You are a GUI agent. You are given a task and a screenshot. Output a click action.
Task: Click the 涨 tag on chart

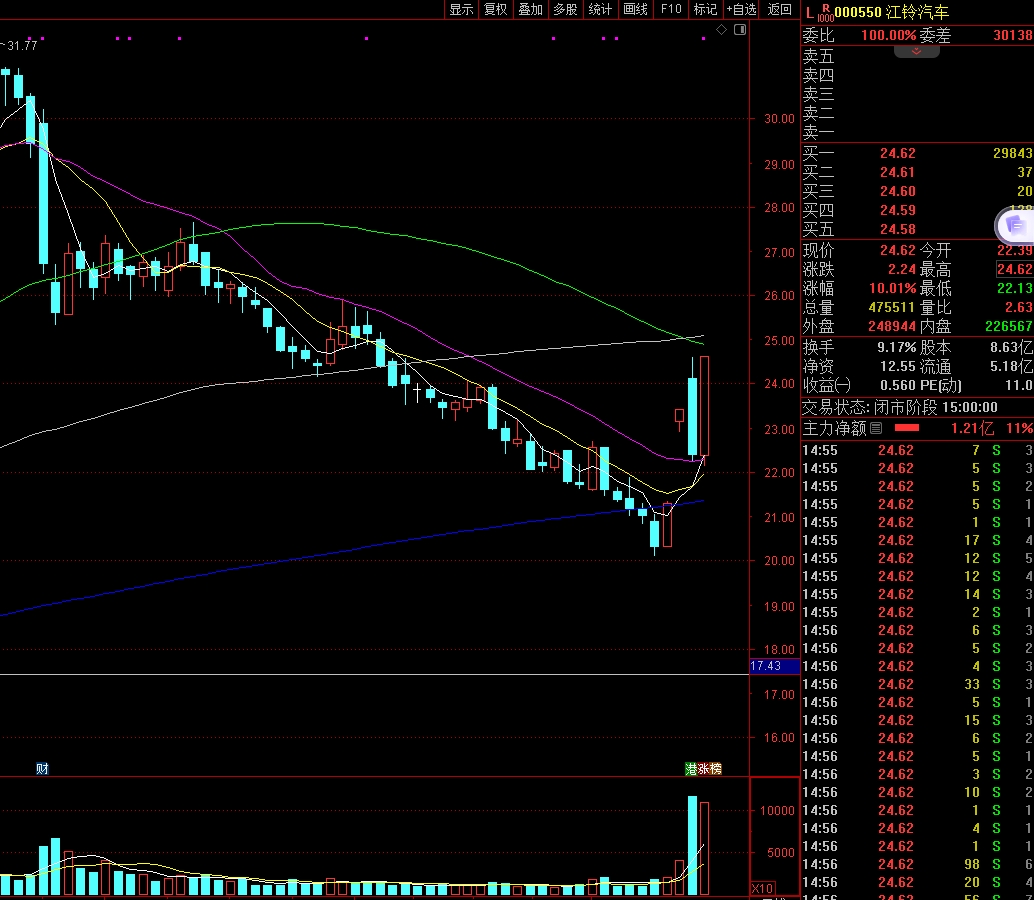[x=703, y=769]
